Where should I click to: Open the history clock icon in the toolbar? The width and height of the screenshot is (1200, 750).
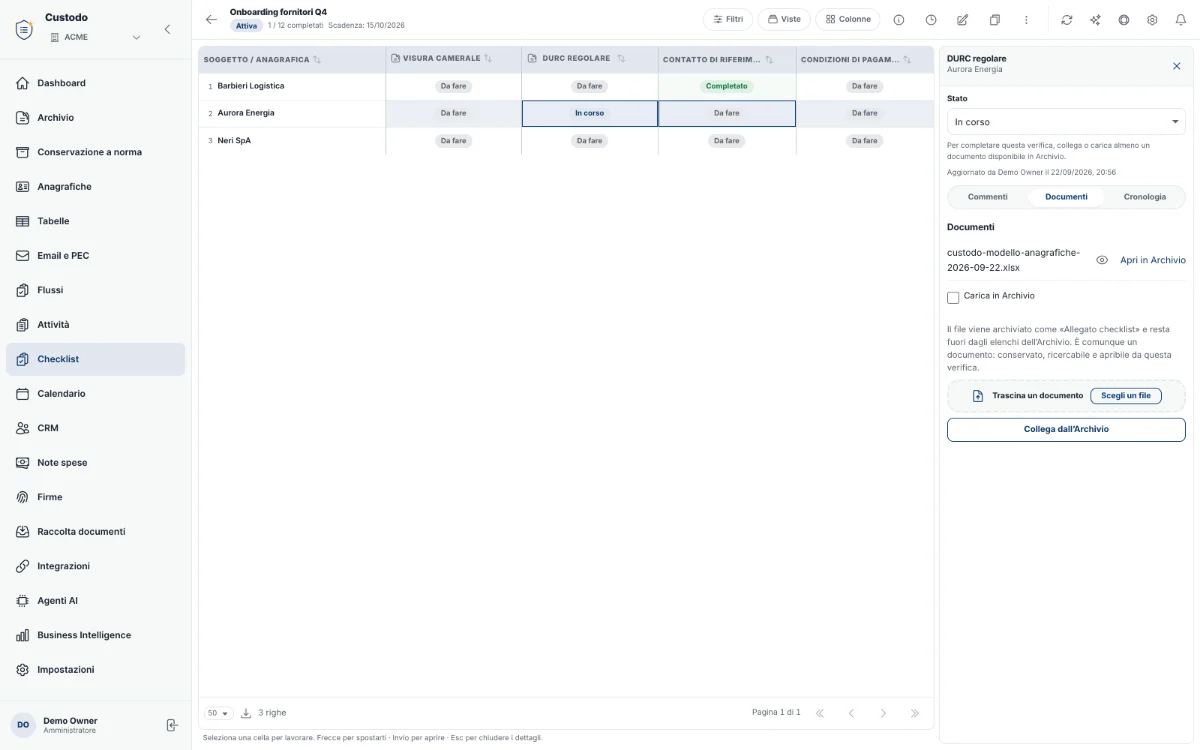(931, 20)
